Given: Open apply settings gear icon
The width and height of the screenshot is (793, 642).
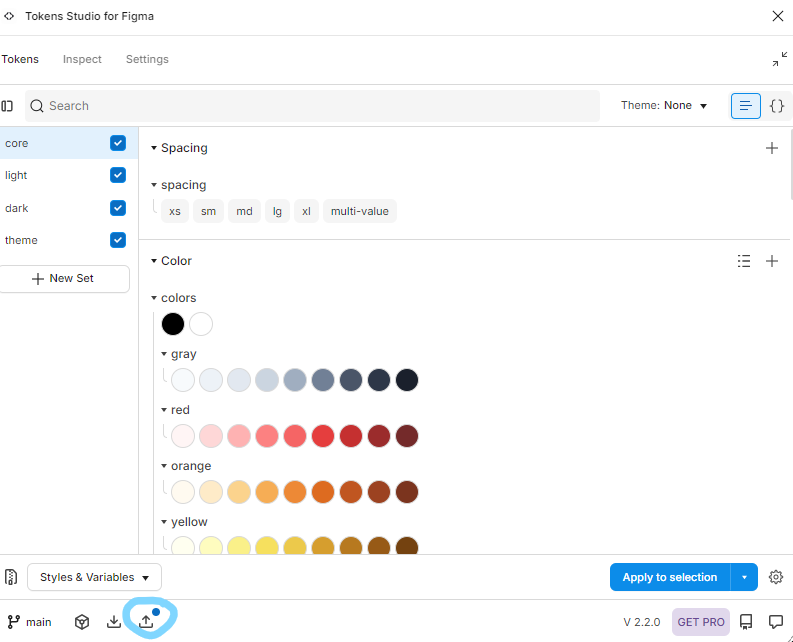Looking at the screenshot, I should [776, 577].
